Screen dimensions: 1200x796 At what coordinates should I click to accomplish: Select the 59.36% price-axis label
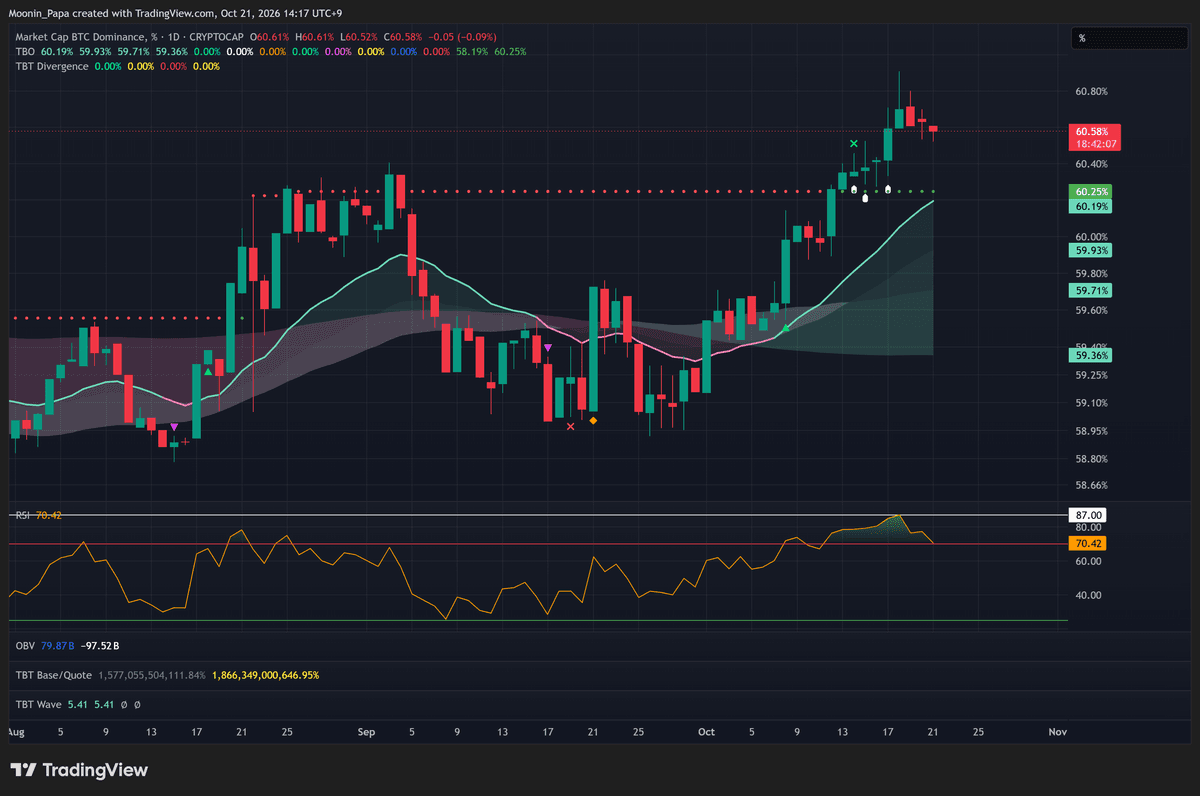[1090, 355]
